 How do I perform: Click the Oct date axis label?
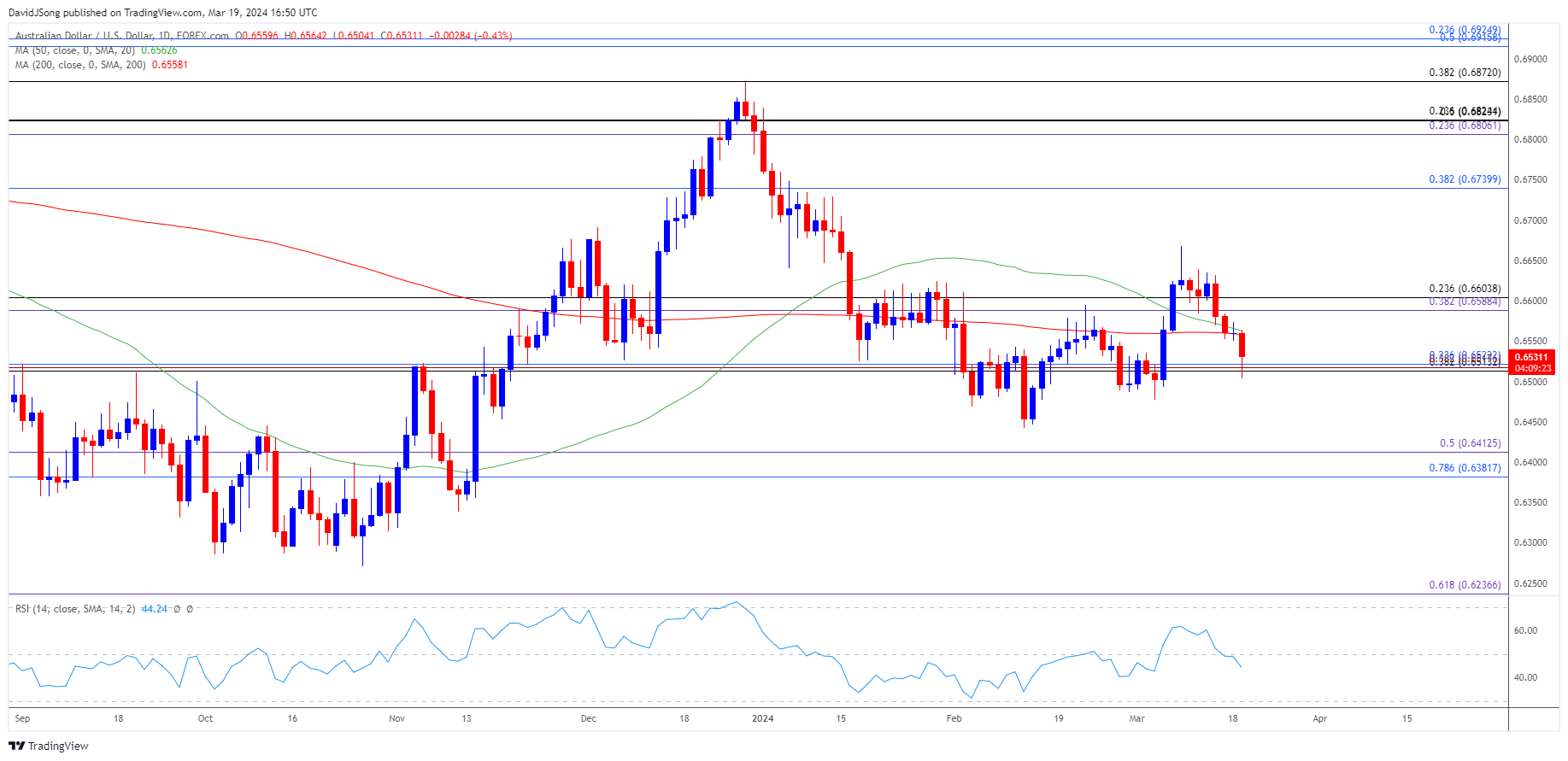(x=205, y=718)
